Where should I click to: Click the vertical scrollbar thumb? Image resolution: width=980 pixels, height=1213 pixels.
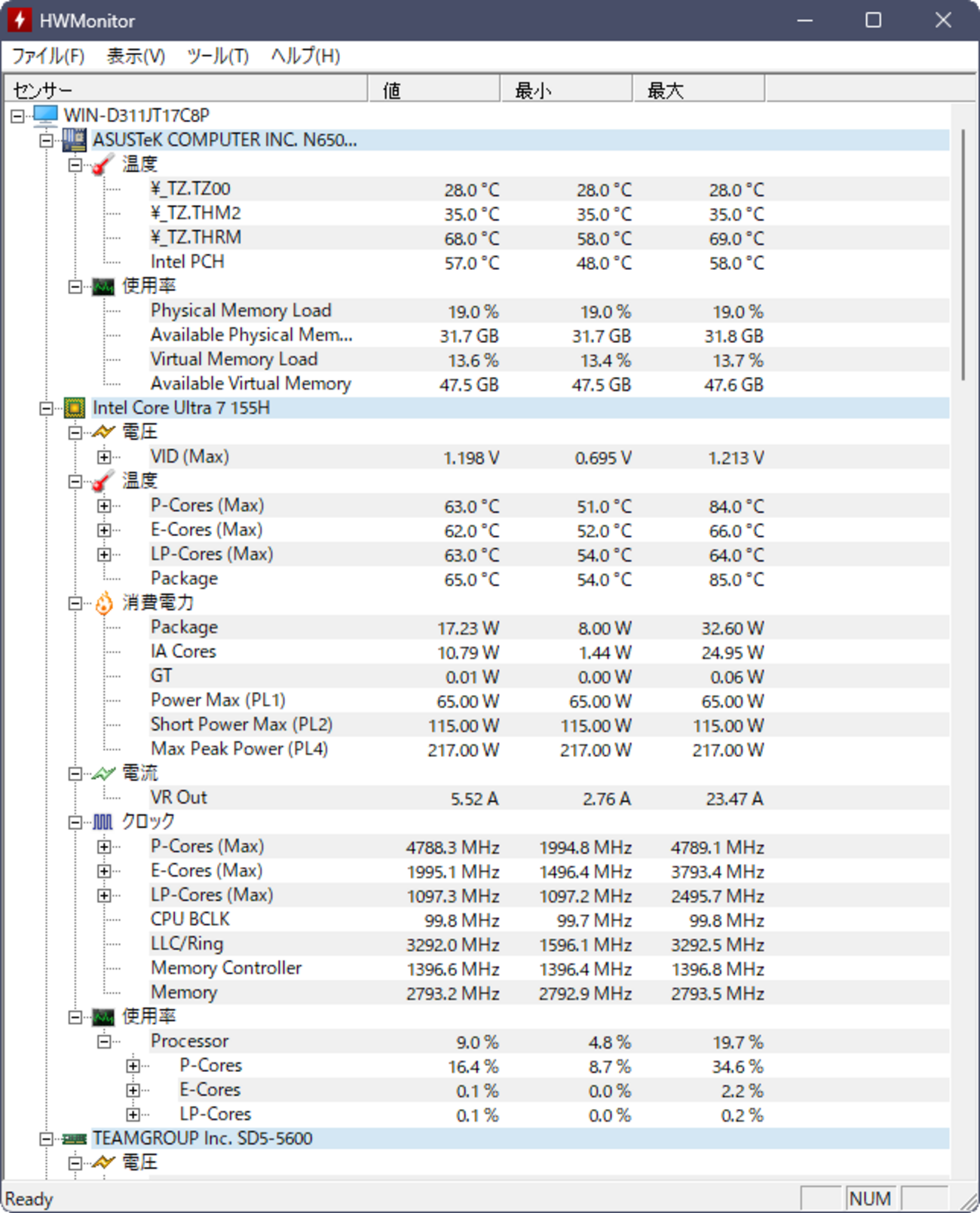(963, 255)
